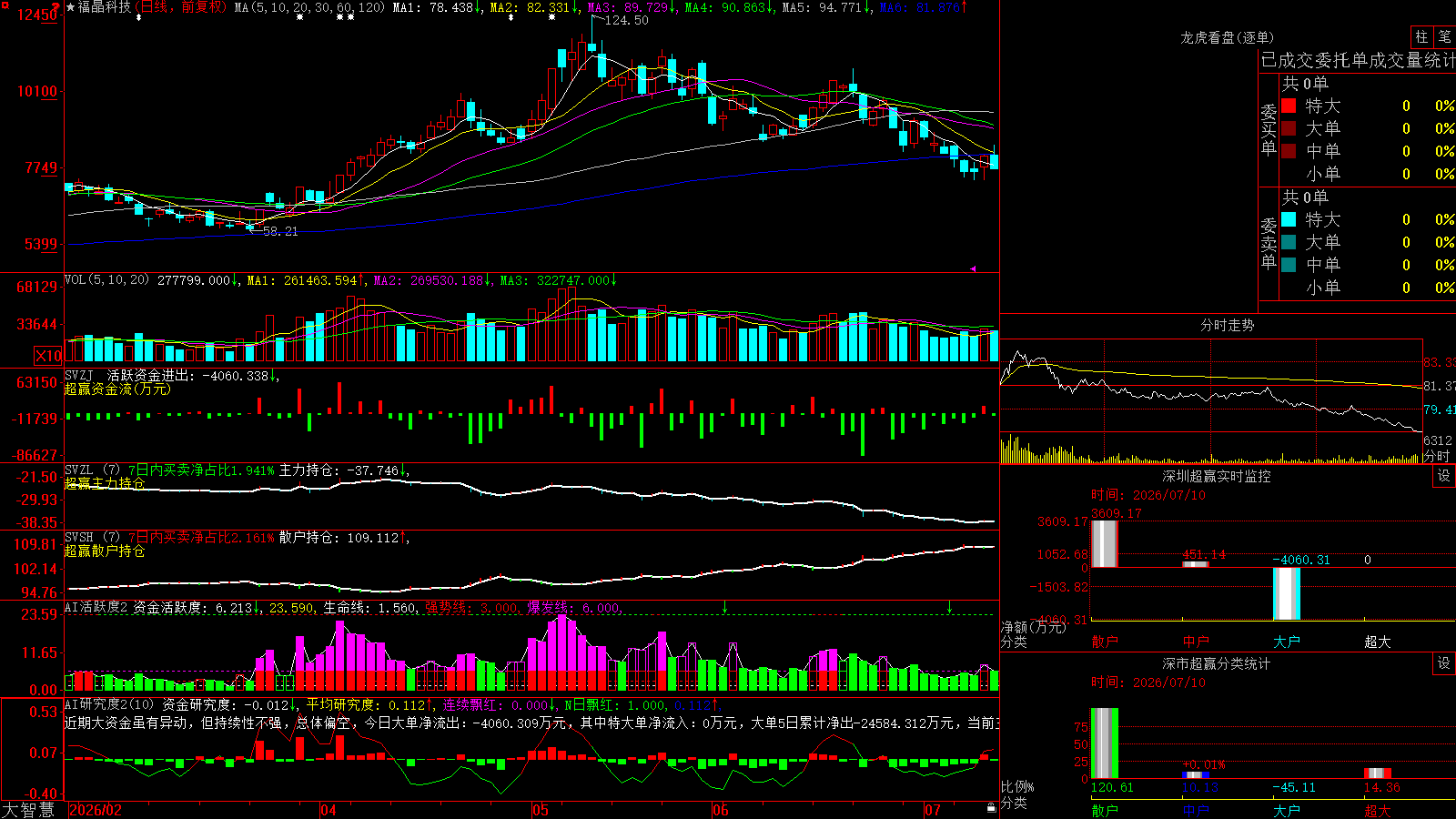Click the green retail bar labeled 120.61
Screen dimensions: 1456x819
coord(1105,743)
